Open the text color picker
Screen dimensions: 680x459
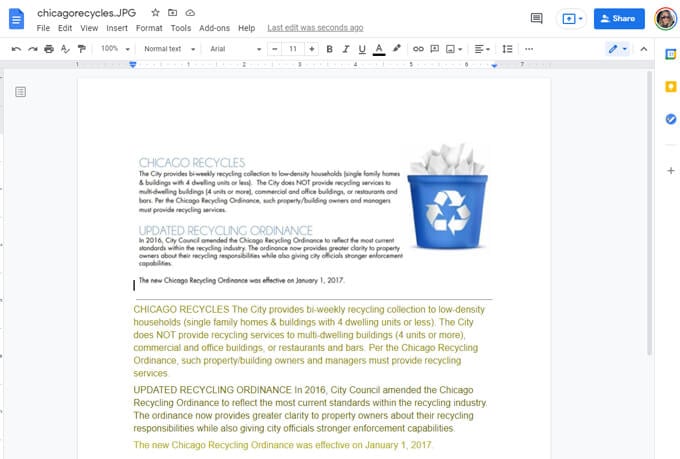[x=378, y=48]
